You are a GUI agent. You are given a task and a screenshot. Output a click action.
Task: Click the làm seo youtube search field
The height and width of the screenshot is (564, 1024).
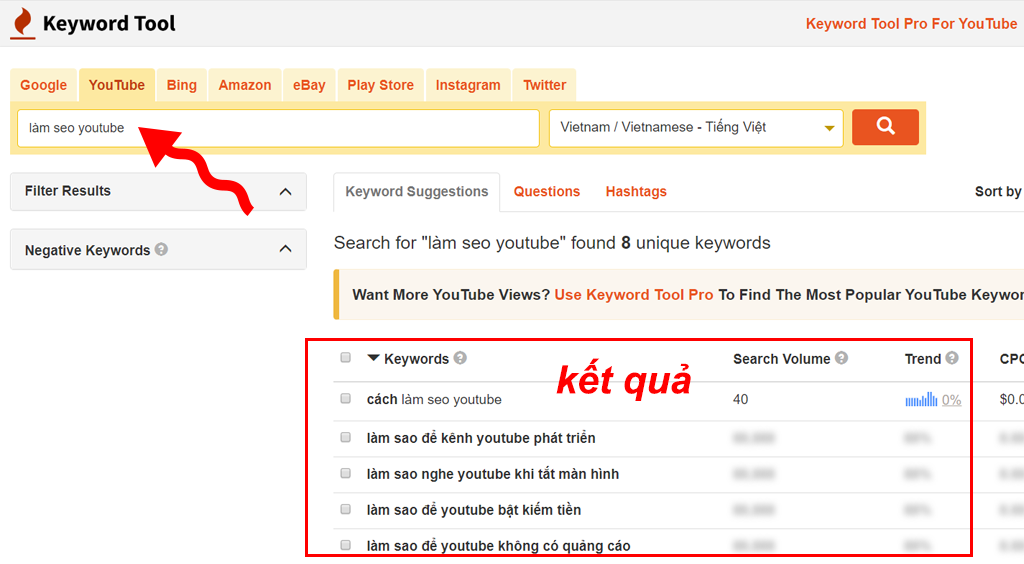tap(278, 128)
